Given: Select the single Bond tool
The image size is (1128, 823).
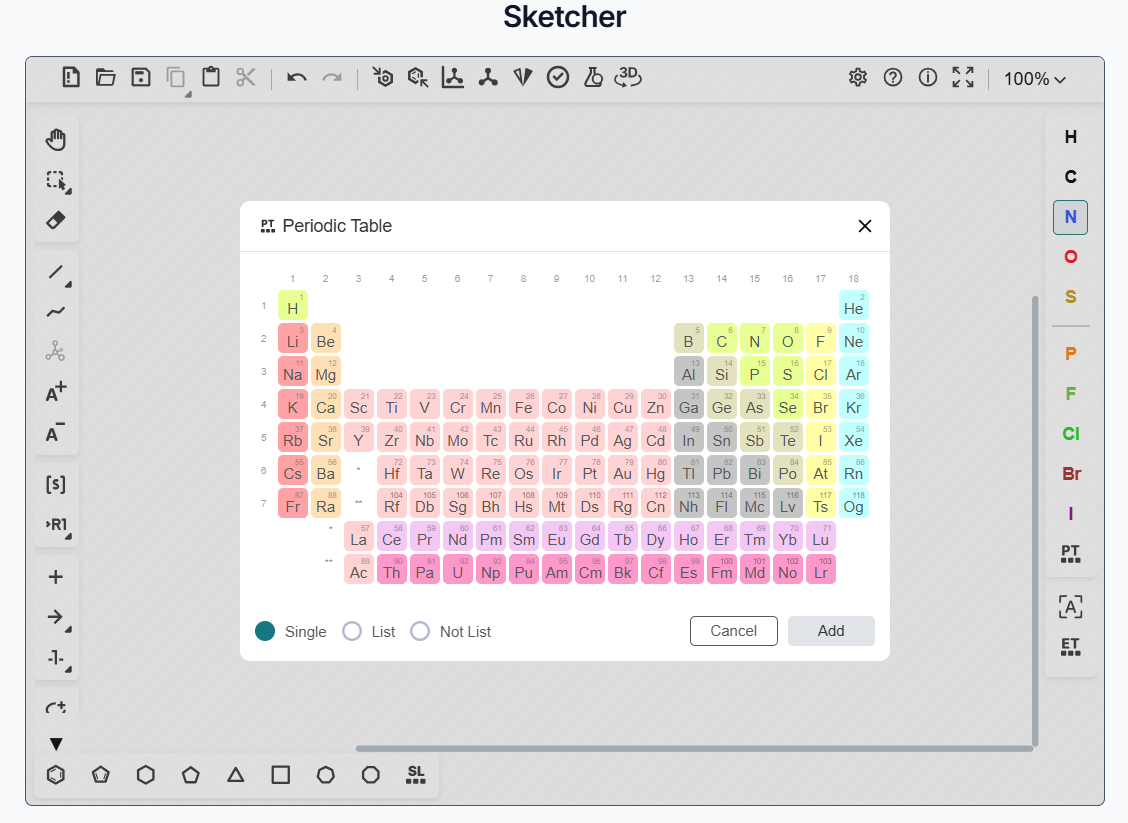Looking at the screenshot, I should (56, 273).
